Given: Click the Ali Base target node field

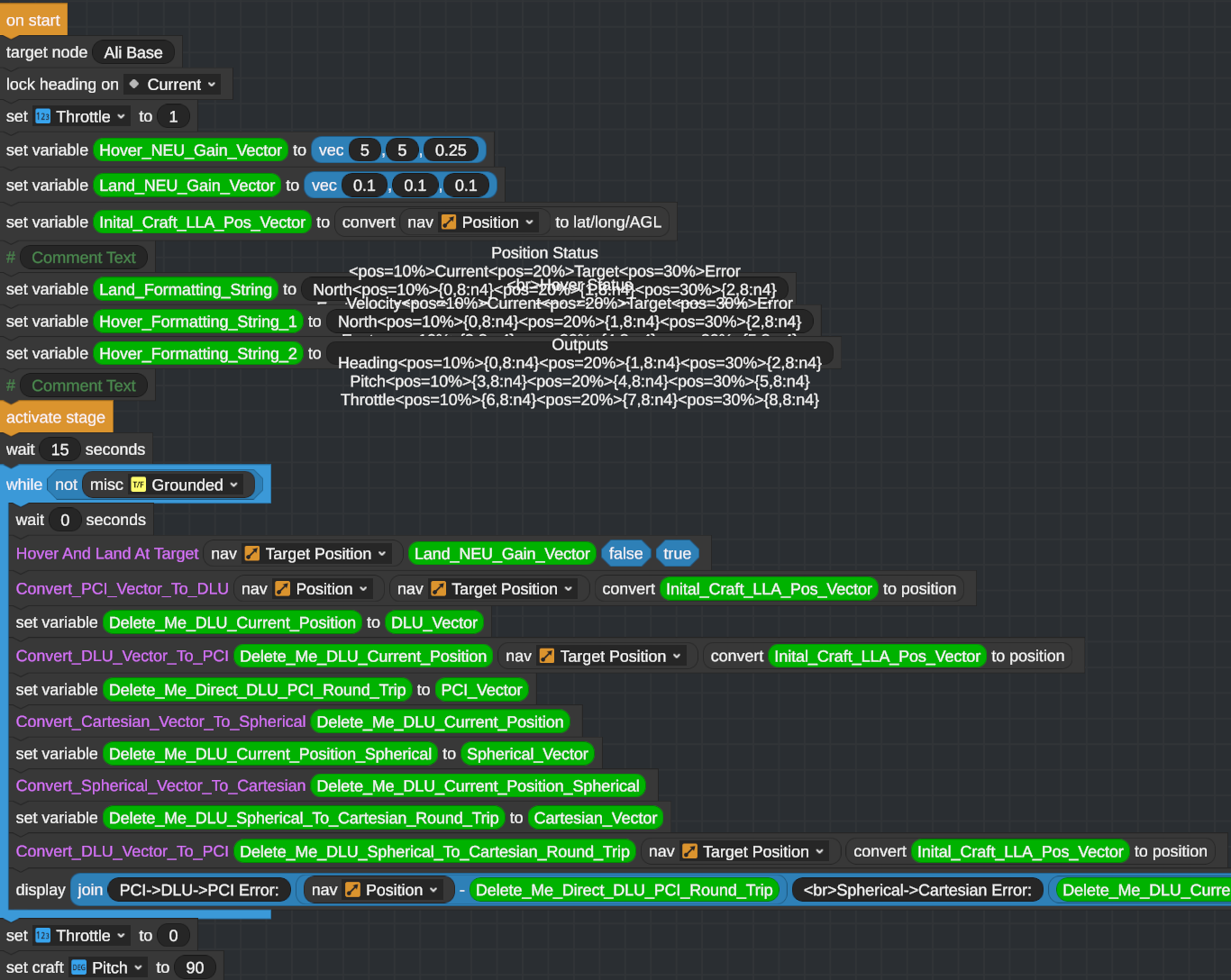Looking at the screenshot, I should pos(133,53).
